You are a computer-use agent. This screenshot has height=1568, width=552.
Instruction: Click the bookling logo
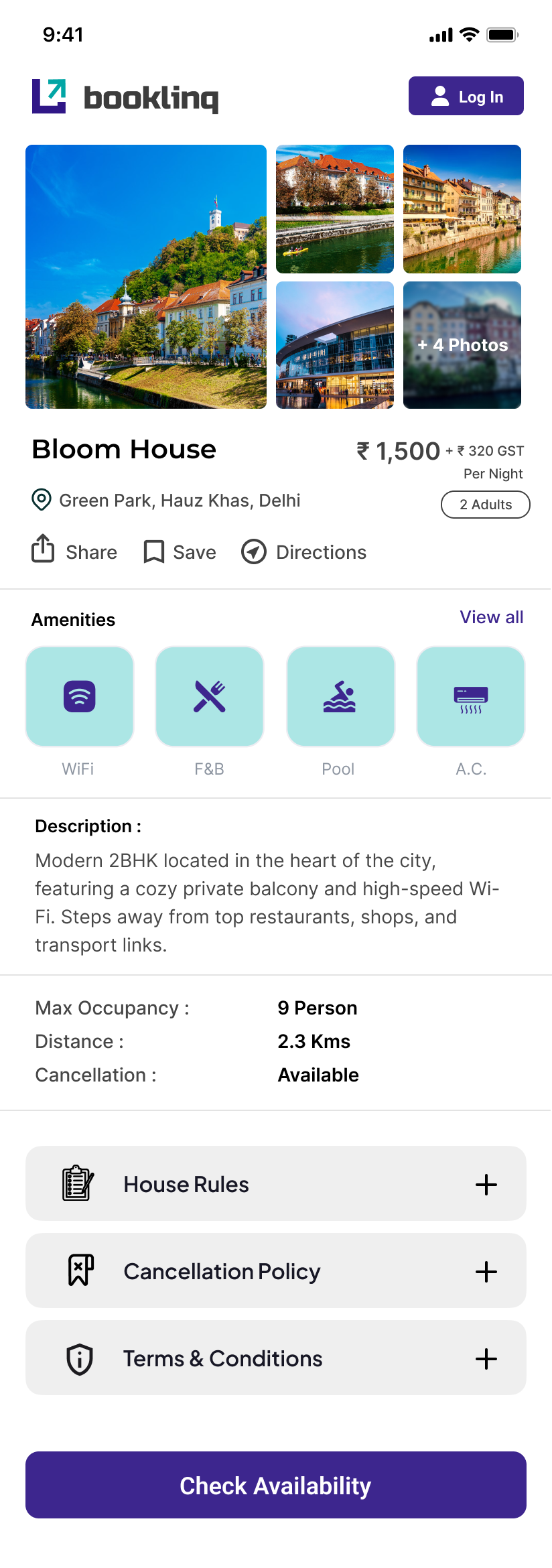(x=125, y=96)
